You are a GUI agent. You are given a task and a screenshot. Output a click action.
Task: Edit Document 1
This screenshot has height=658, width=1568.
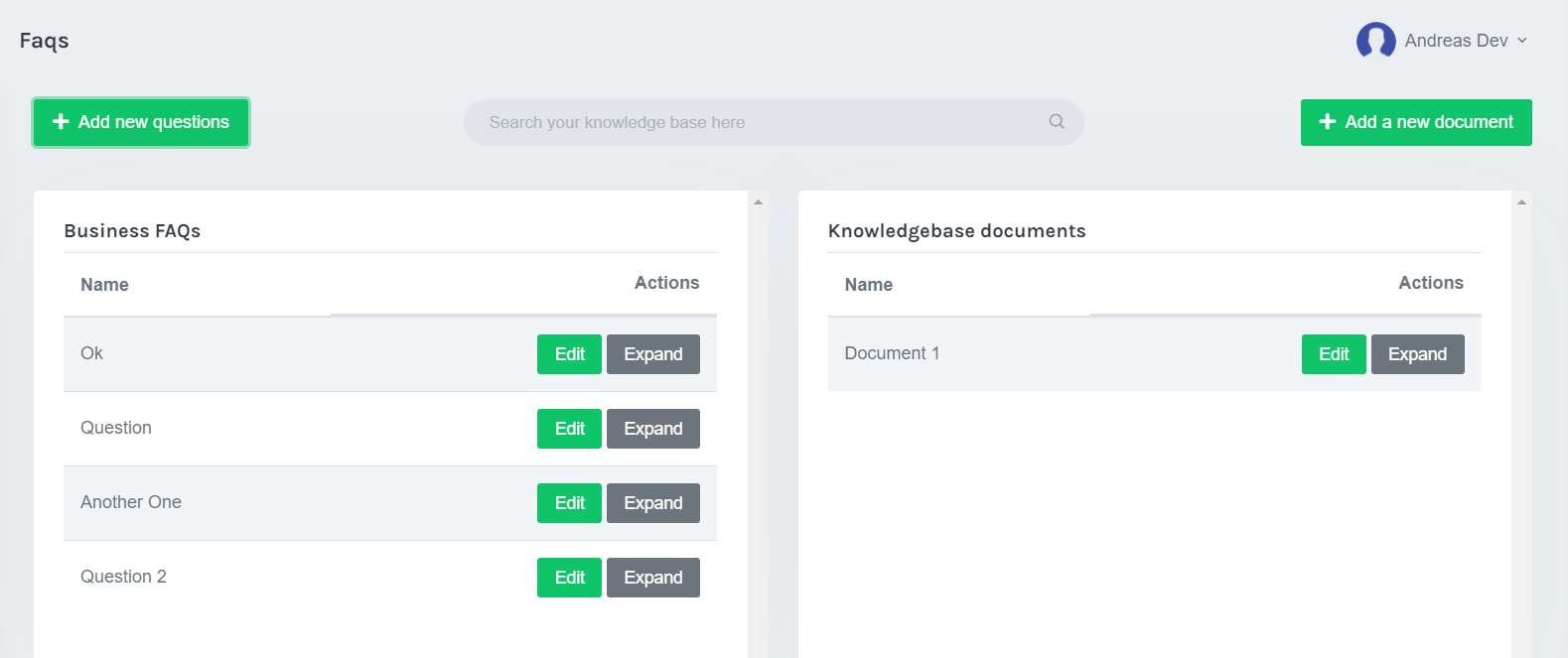[x=1334, y=354]
